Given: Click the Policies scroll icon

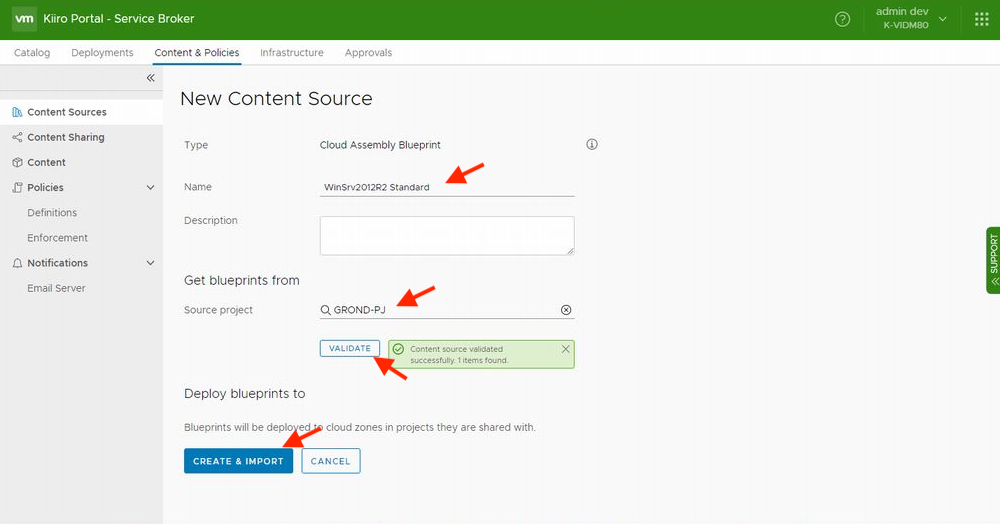Looking at the screenshot, I should click(x=17, y=187).
